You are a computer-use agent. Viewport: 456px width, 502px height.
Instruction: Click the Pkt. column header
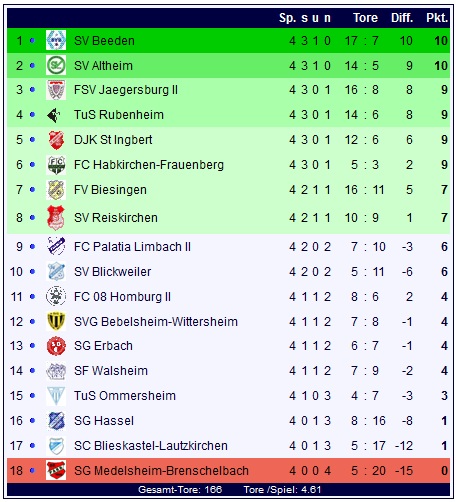pyautogui.click(x=437, y=18)
